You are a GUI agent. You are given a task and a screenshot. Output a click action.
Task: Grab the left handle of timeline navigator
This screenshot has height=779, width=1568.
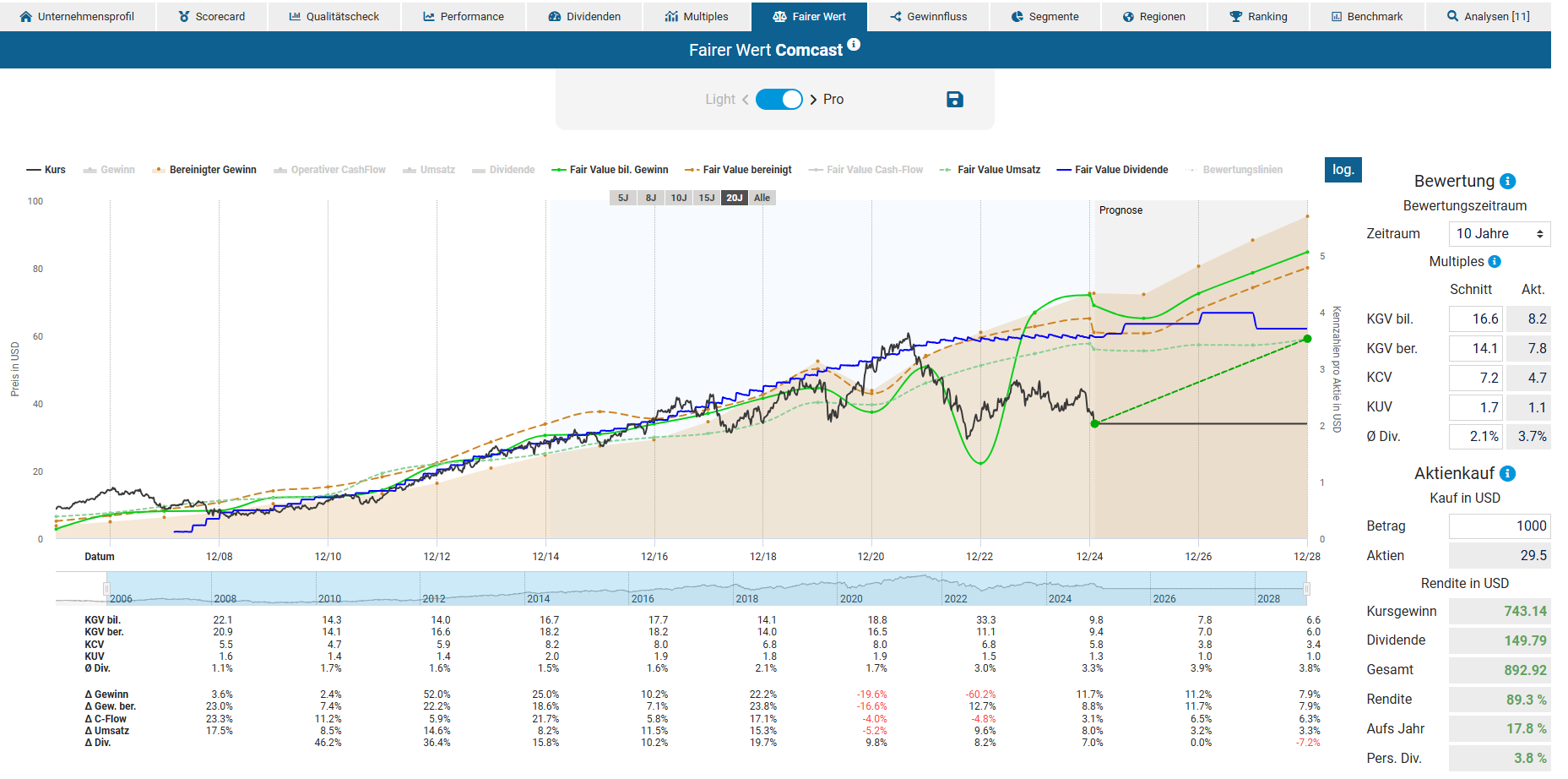pos(106,588)
